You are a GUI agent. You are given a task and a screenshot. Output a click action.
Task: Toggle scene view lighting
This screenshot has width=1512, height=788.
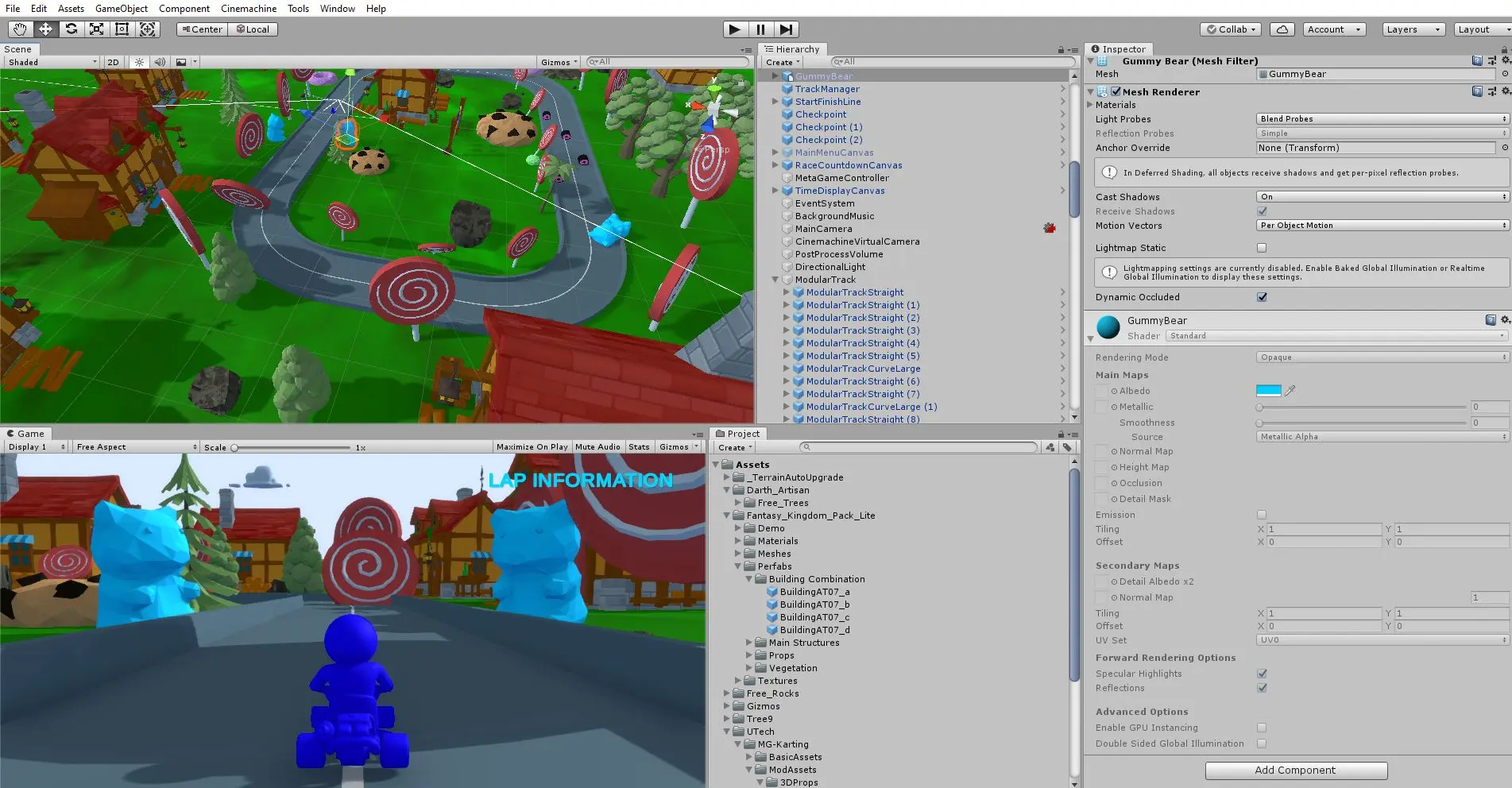(139, 61)
